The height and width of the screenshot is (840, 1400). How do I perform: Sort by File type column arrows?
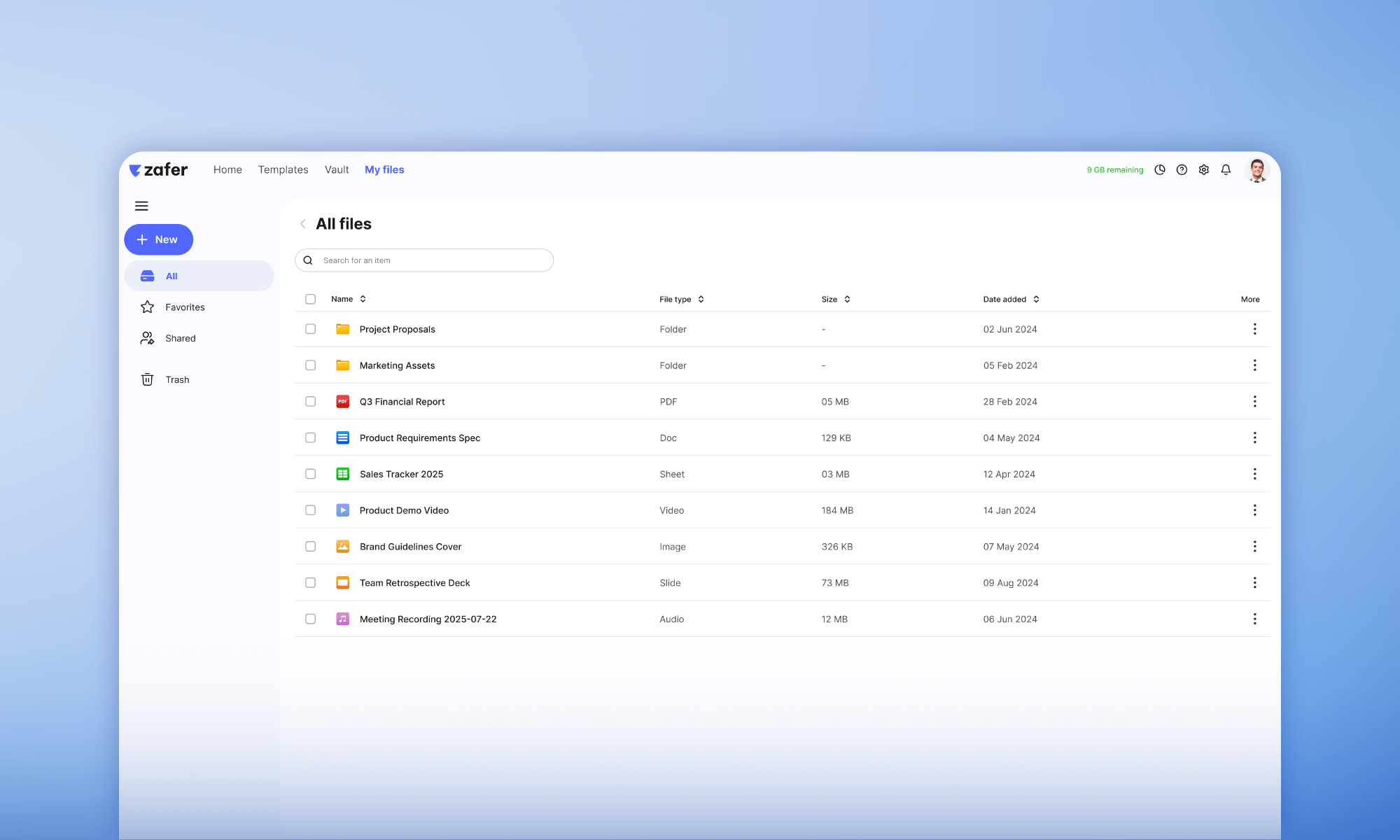point(701,299)
